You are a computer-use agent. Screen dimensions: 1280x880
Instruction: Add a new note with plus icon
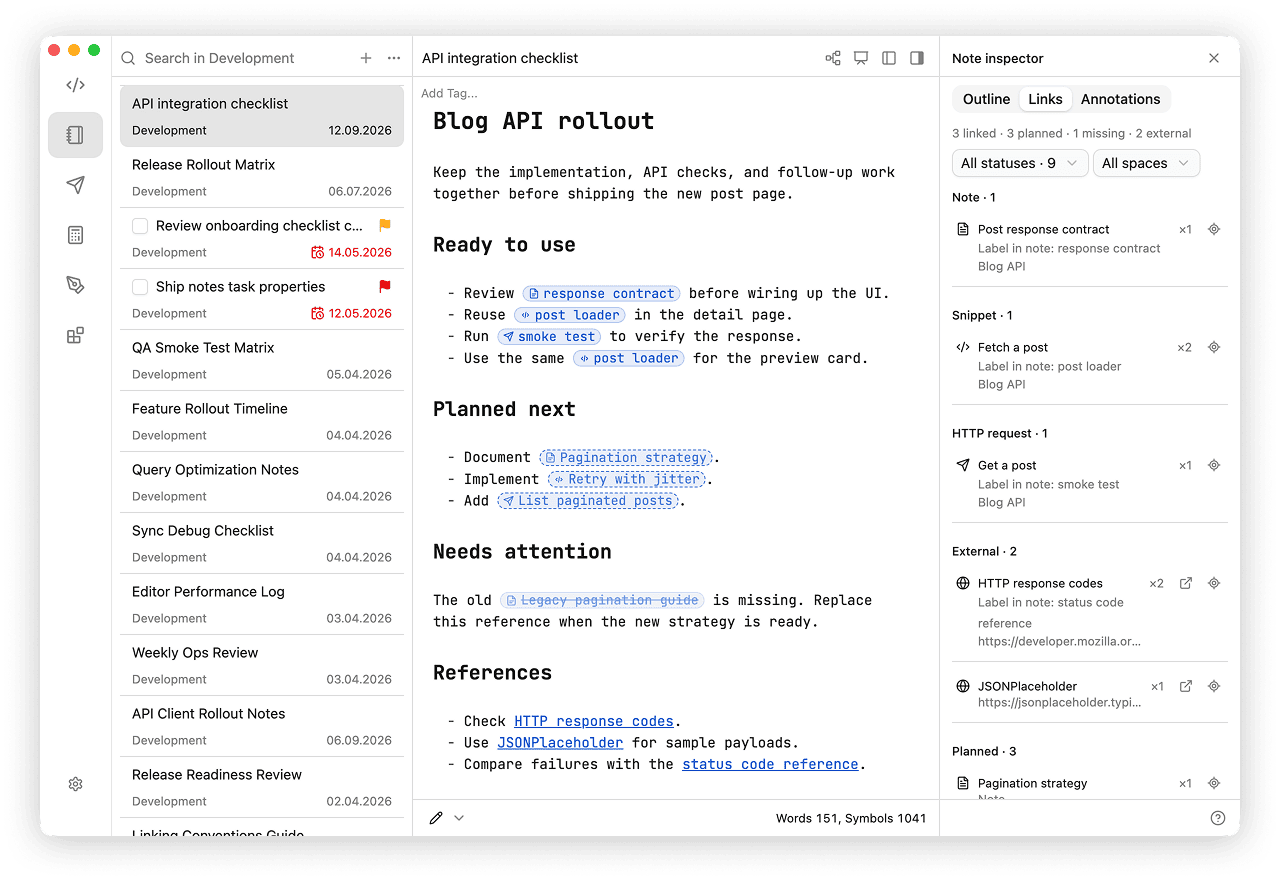[366, 58]
